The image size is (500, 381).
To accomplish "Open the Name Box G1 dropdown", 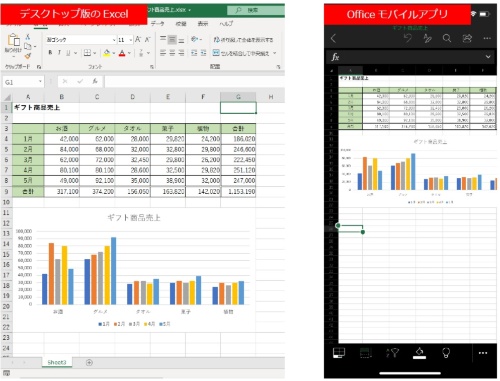I will pyautogui.click(x=40, y=82).
